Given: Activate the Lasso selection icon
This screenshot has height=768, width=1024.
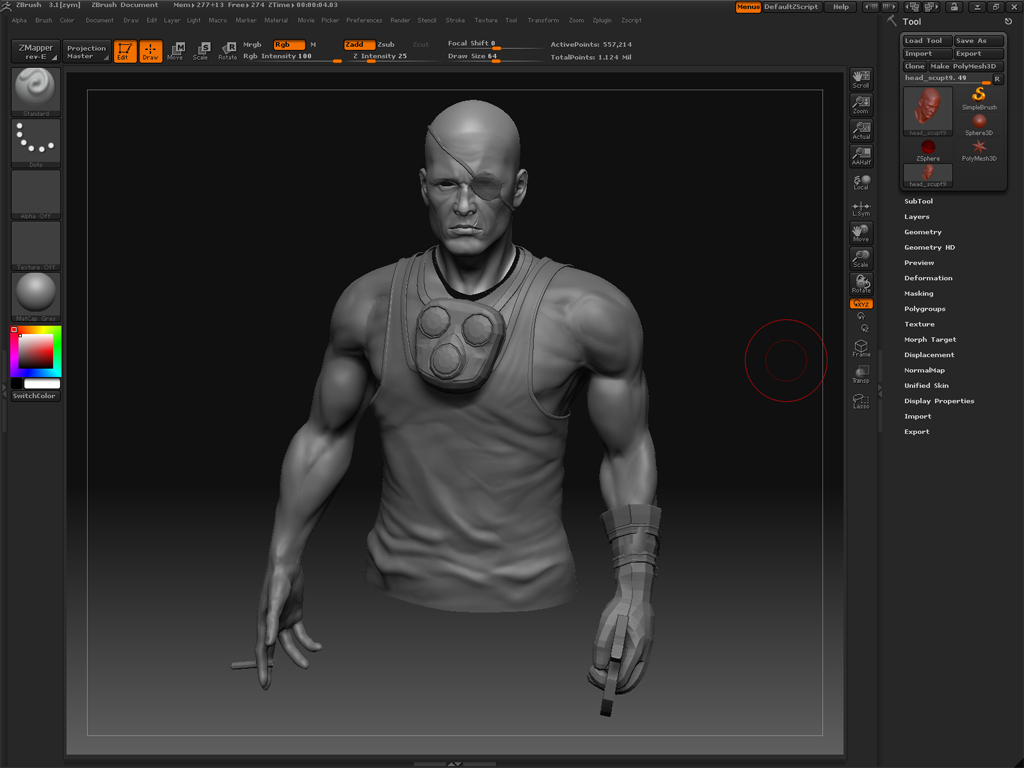Looking at the screenshot, I should (861, 400).
